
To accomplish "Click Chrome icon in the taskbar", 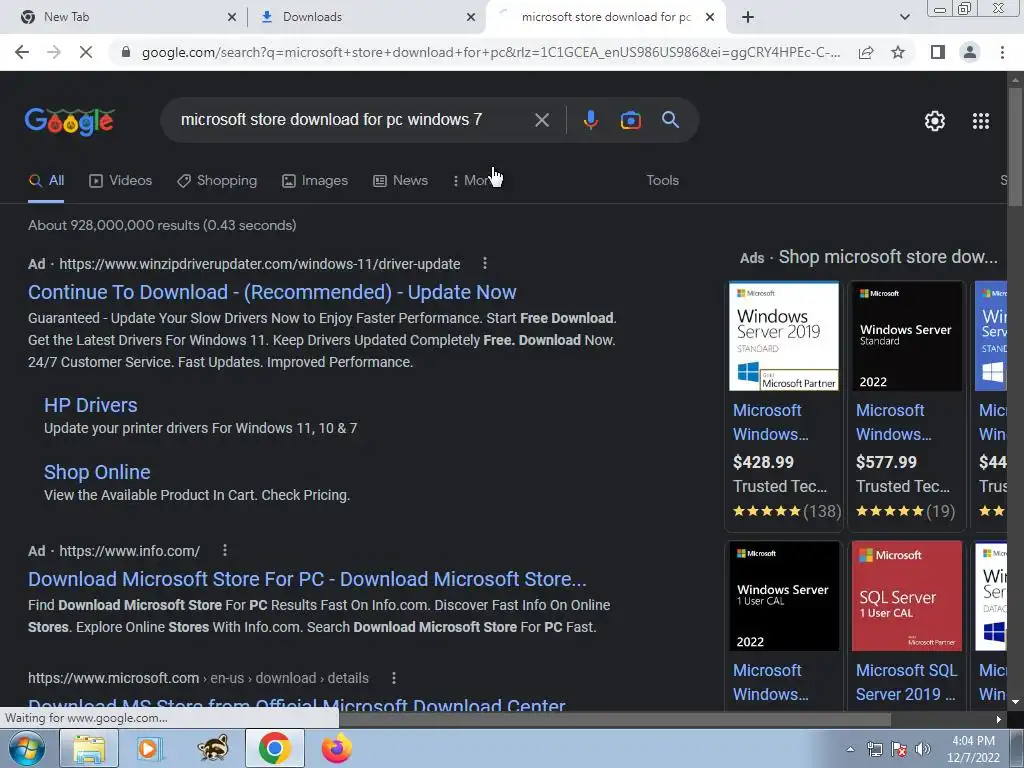I will click(275, 748).
